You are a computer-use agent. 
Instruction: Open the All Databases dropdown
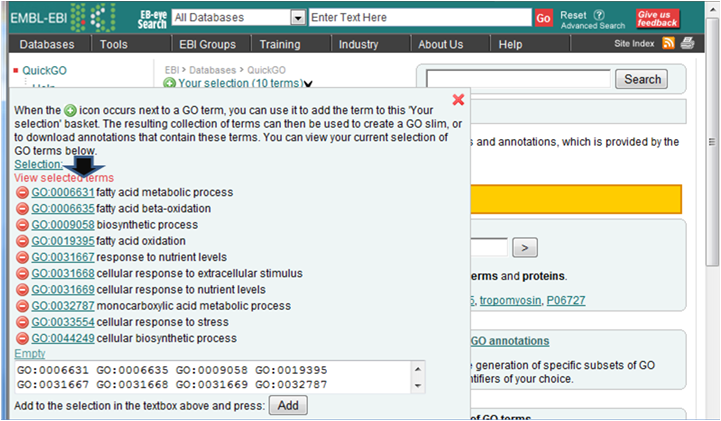tap(298, 17)
